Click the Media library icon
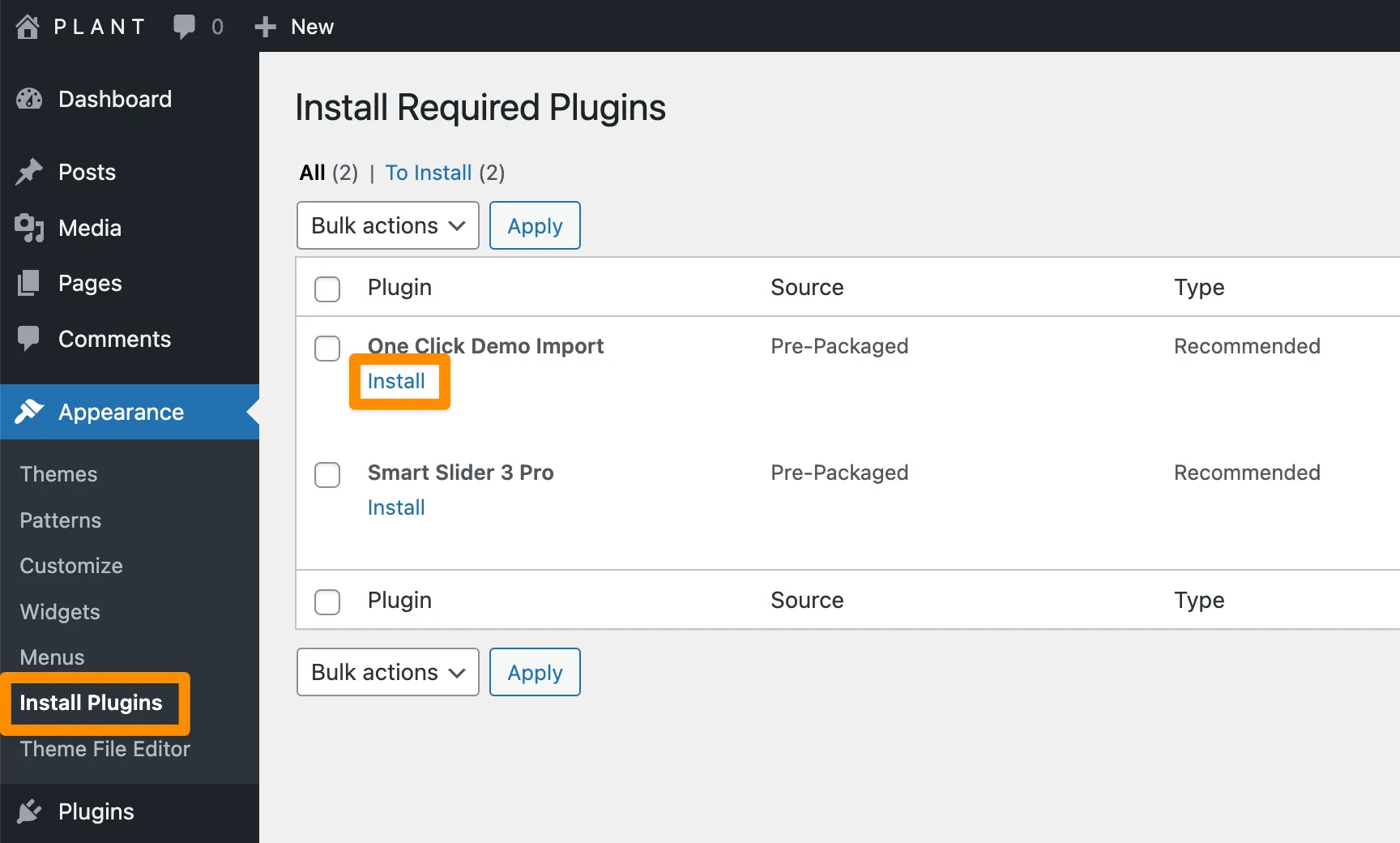The height and width of the screenshot is (843, 1400). (x=29, y=228)
